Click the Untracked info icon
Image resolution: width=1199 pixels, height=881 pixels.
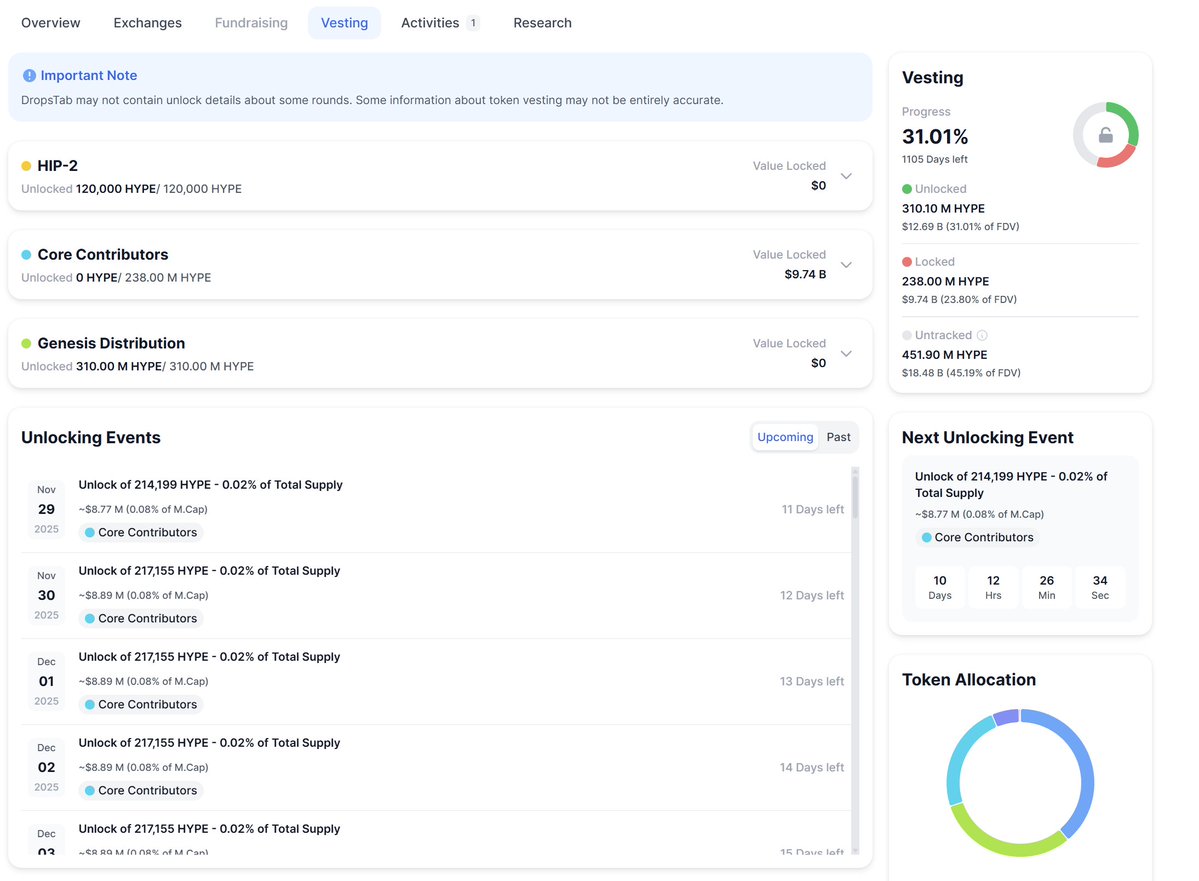point(983,335)
